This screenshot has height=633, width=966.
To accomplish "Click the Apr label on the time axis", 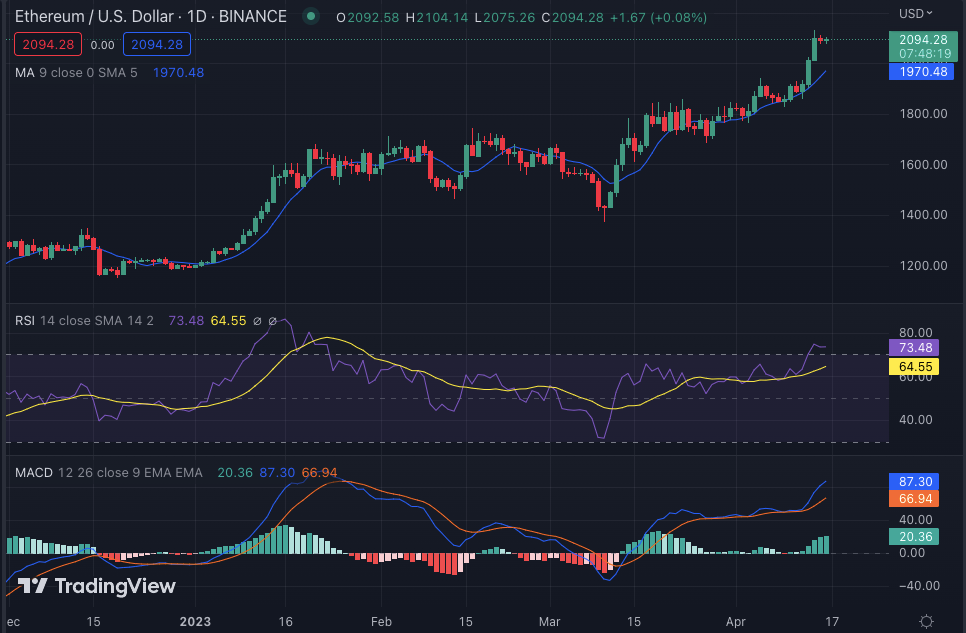I will (x=736, y=621).
